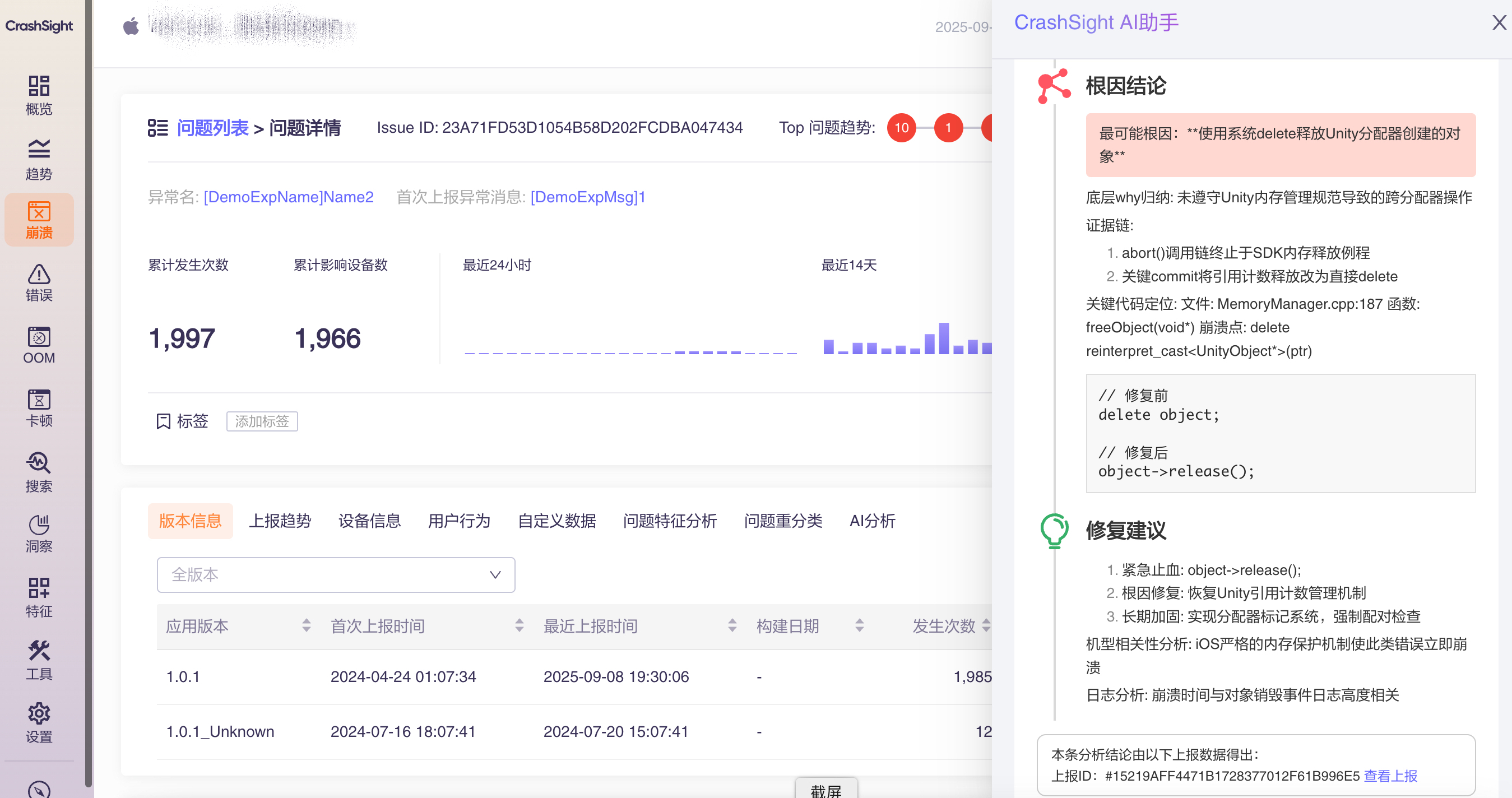Switch to the 用户行为 tab
Screen dimensions: 1512x798
[x=459, y=521]
